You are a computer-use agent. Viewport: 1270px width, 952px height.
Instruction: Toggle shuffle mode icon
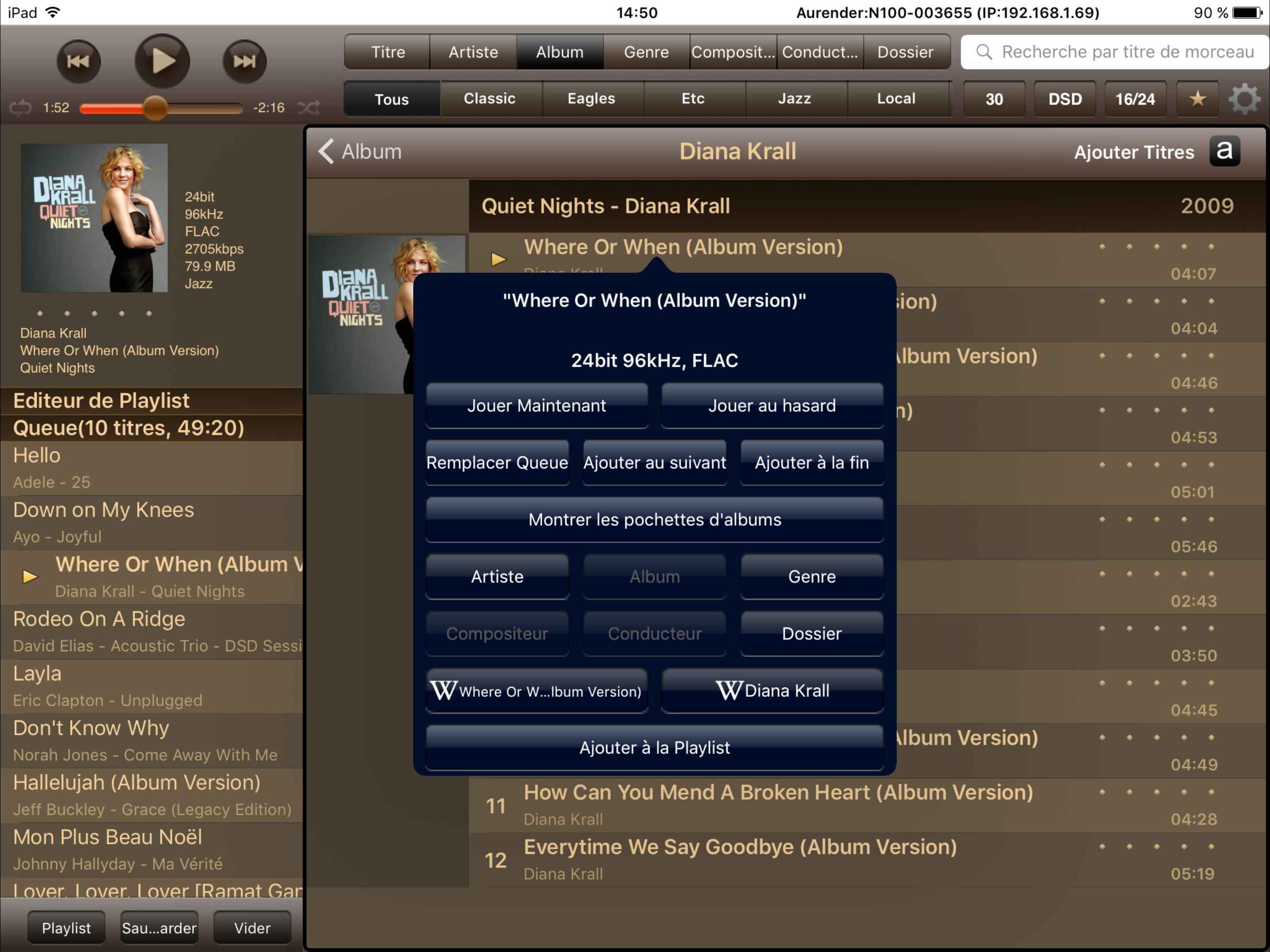pyautogui.click(x=309, y=107)
